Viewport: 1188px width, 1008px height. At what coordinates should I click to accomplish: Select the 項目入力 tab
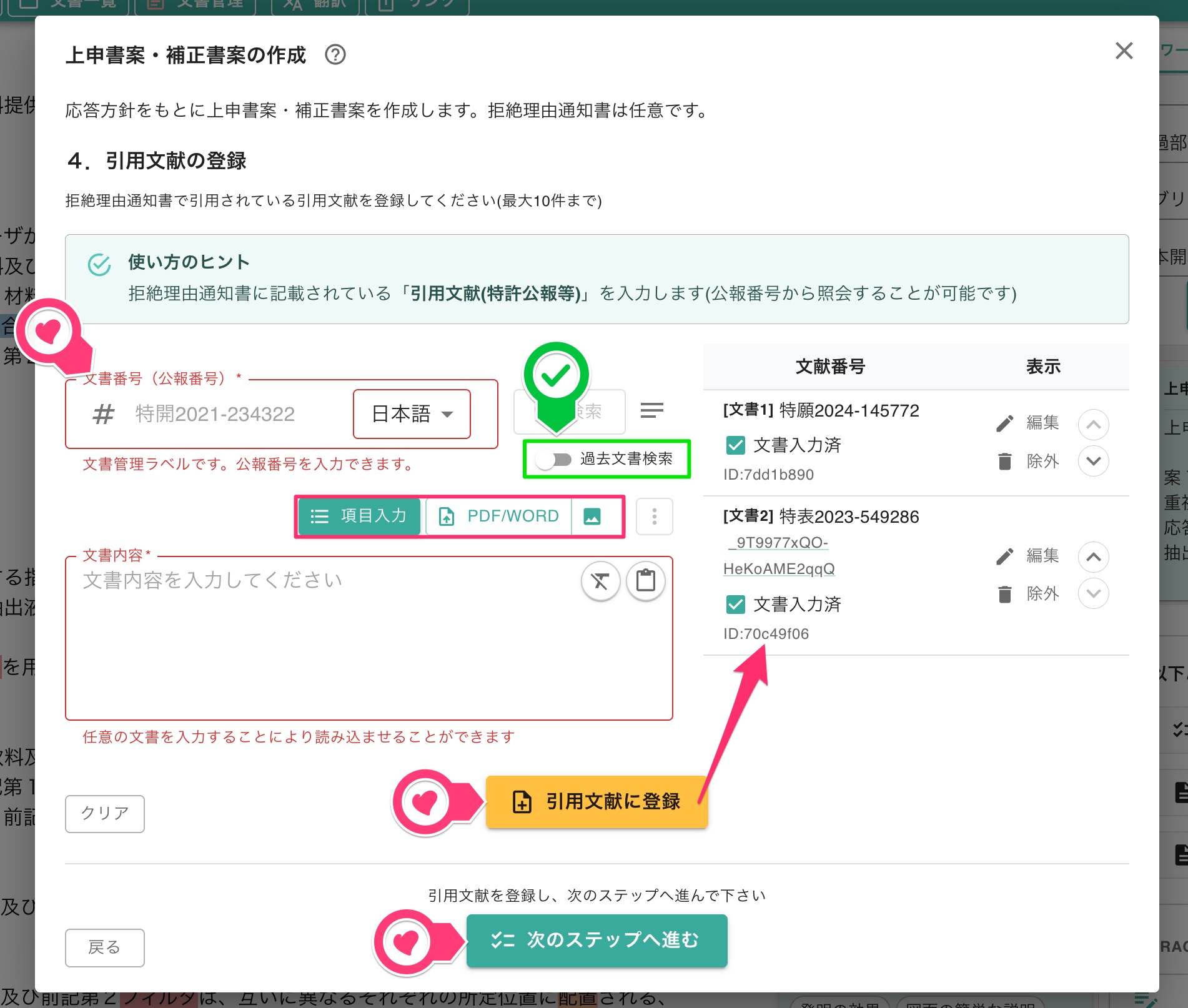click(360, 516)
